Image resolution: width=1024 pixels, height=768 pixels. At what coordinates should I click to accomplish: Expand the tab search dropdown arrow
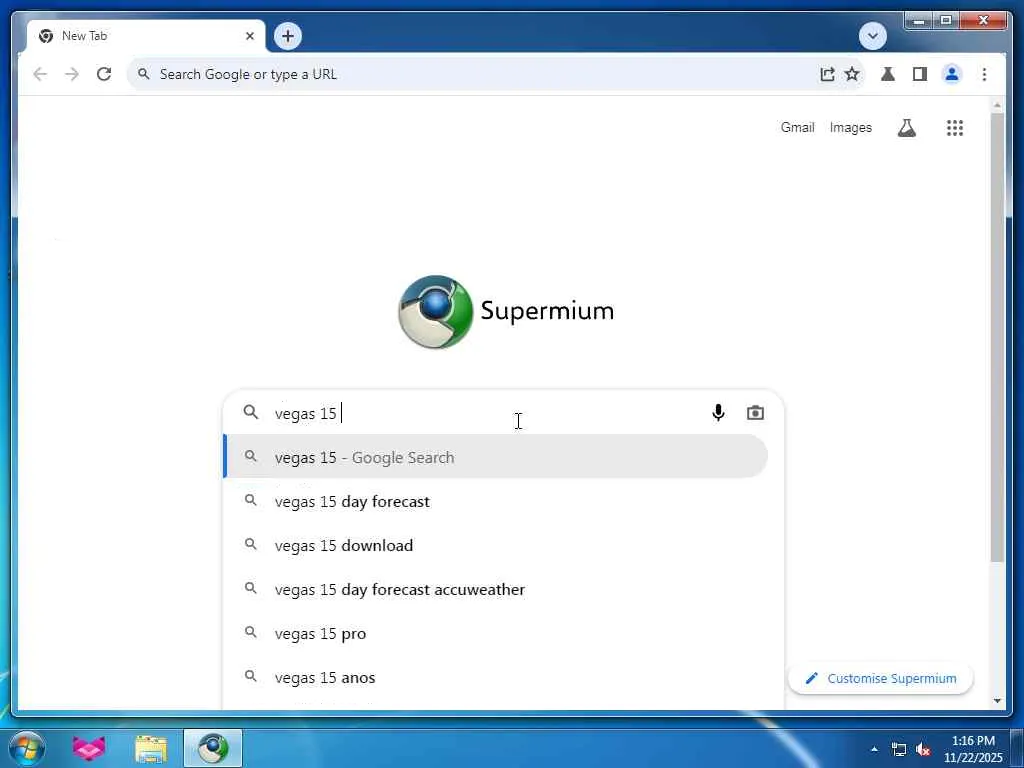tap(872, 36)
